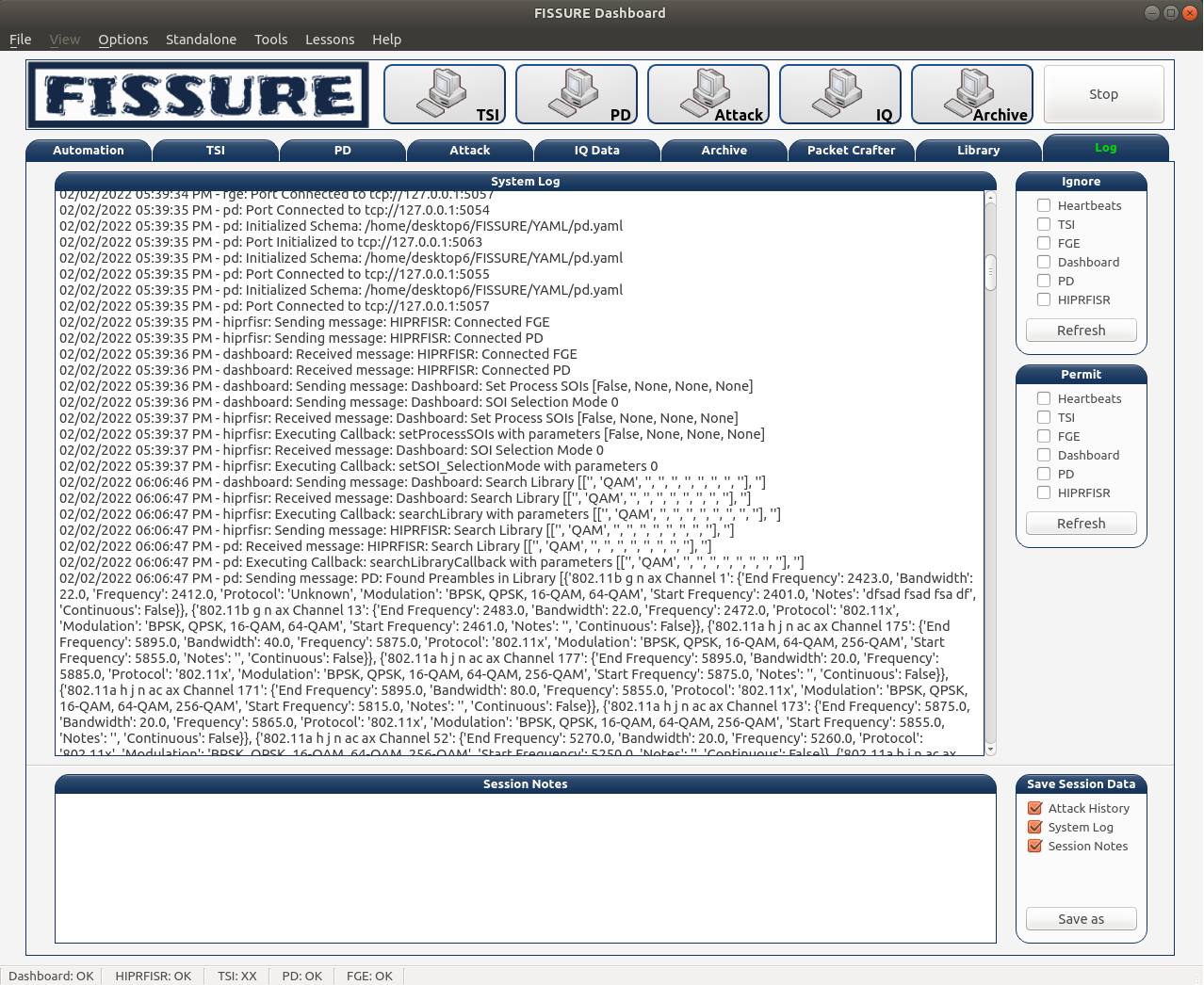The height and width of the screenshot is (985, 1204).
Task: Click inside the Session Notes text area
Action: click(526, 868)
